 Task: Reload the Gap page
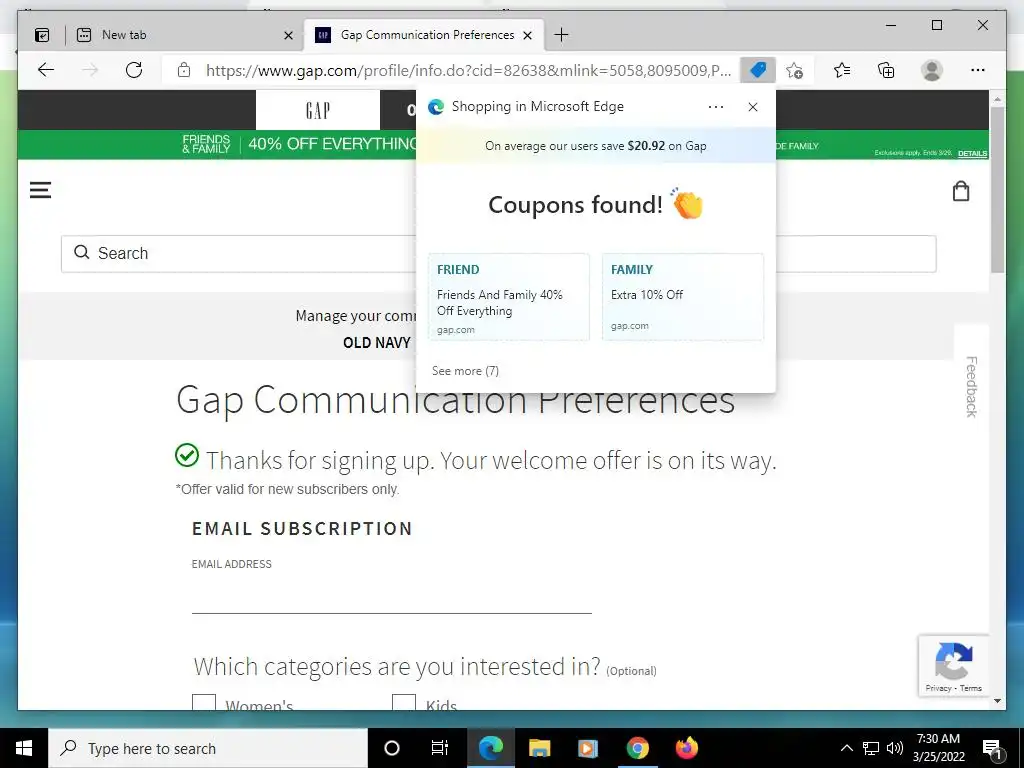[134, 70]
